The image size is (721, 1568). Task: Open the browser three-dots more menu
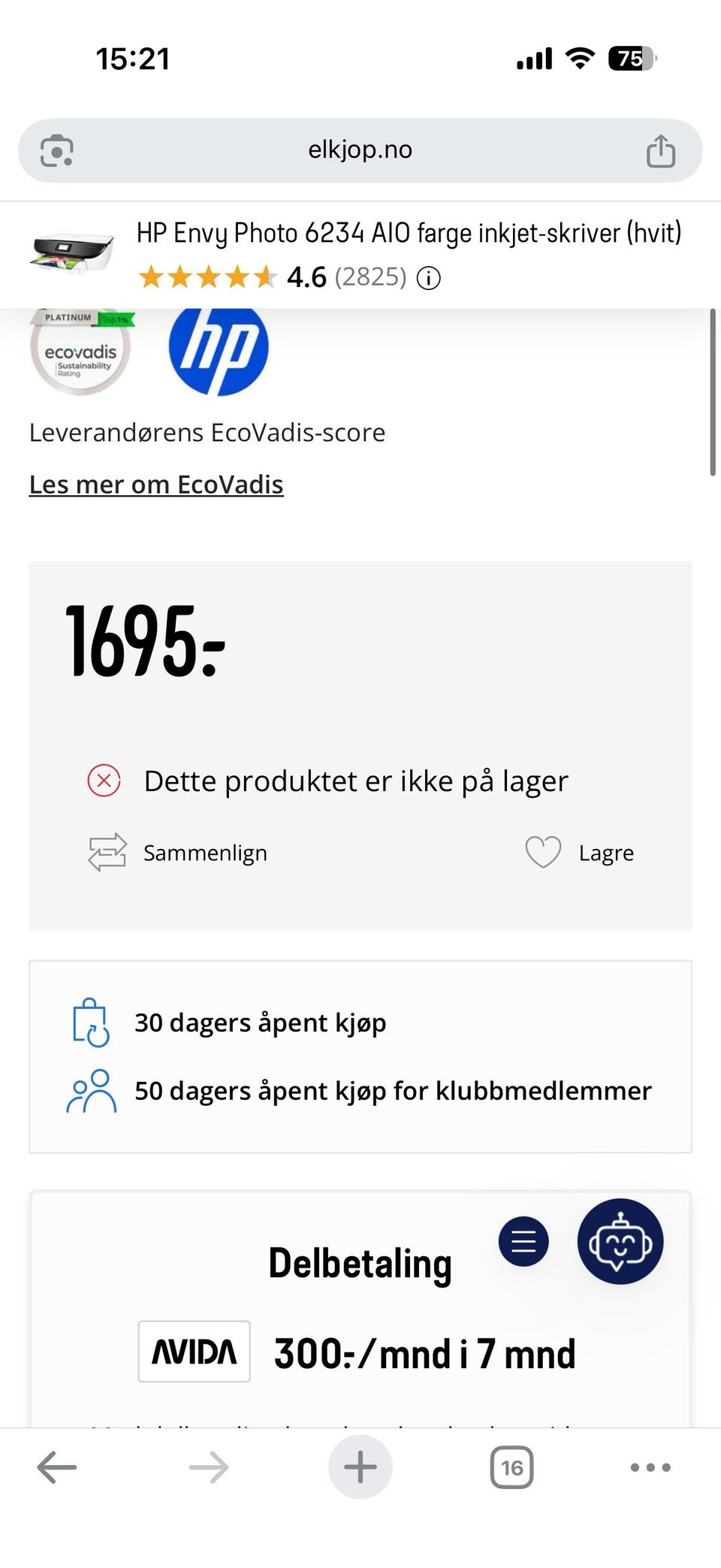tap(650, 1466)
